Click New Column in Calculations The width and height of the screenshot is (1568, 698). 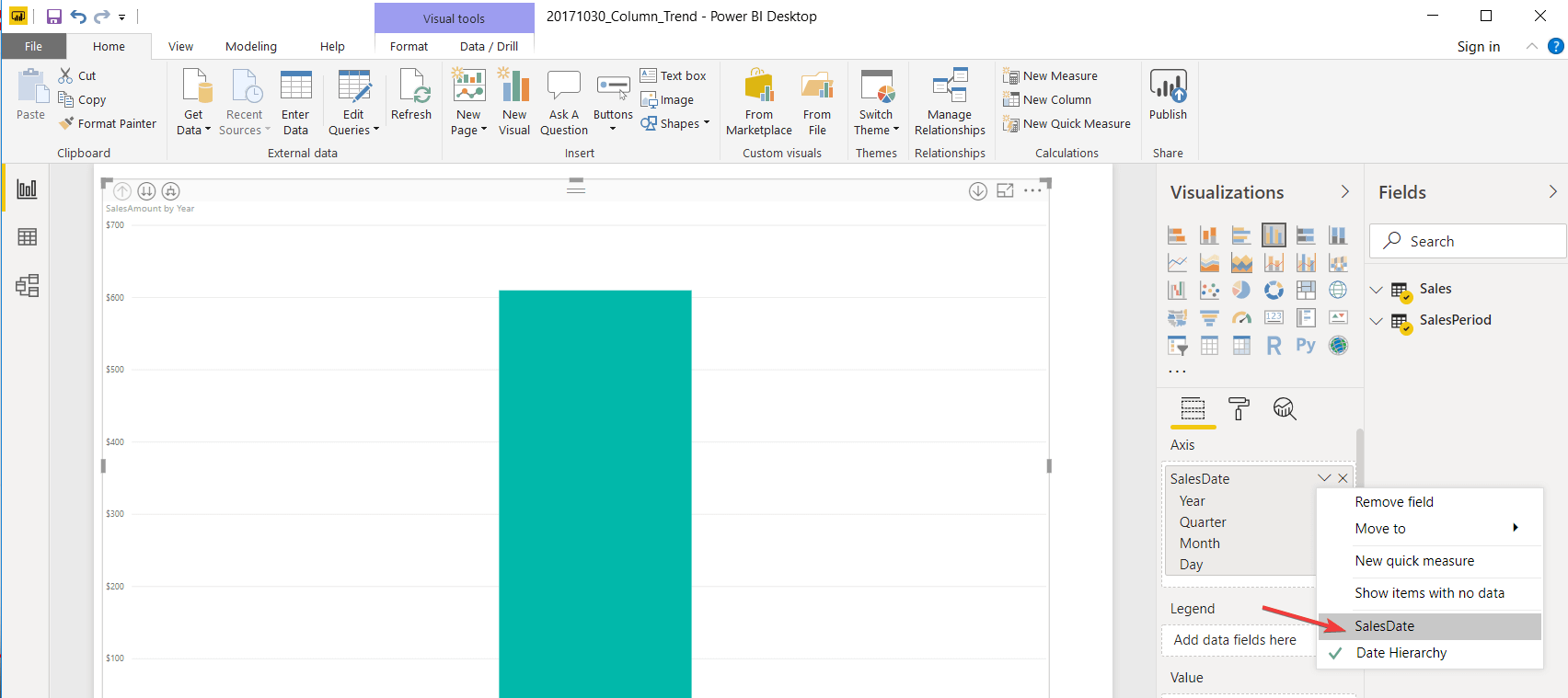[x=1047, y=100]
